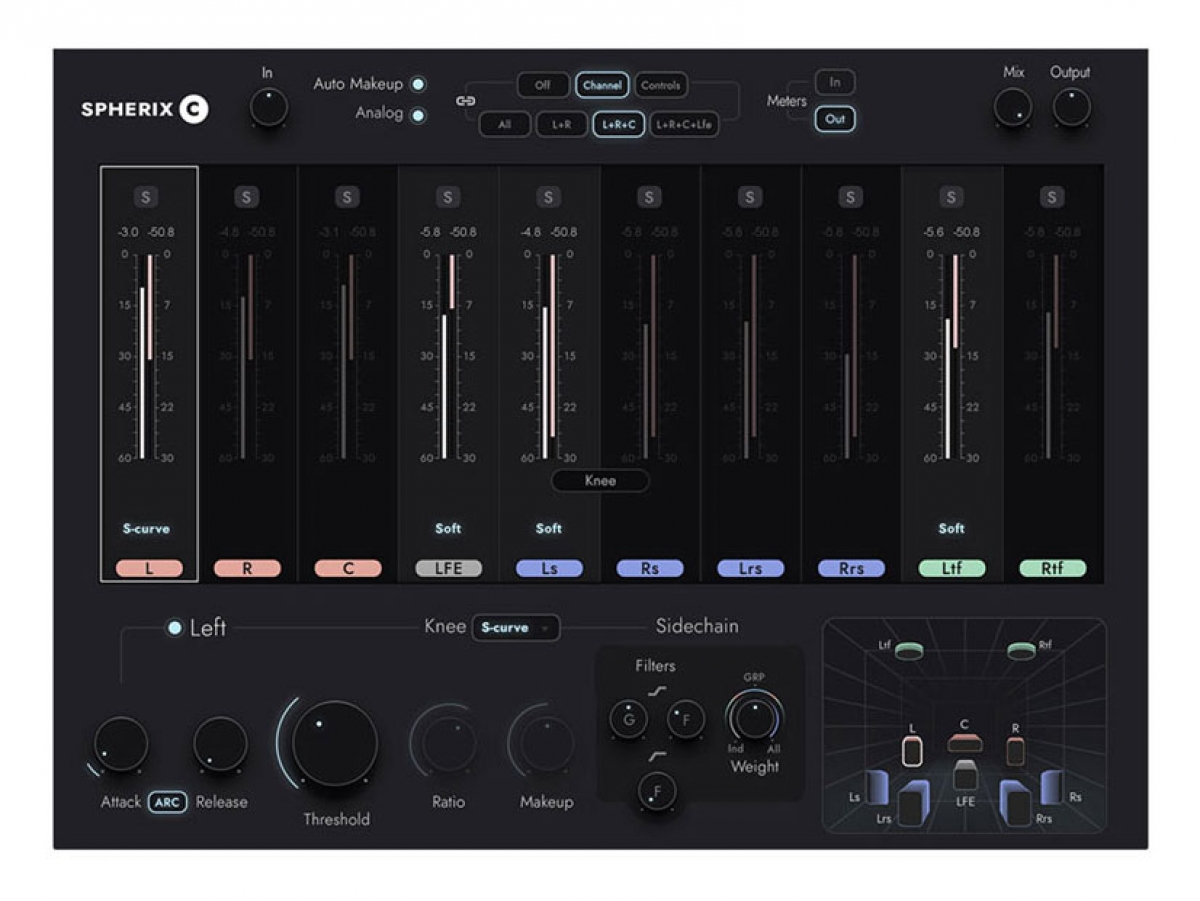
Task: Choose the LFE speaker in the room view
Action: pyautogui.click(x=964, y=775)
